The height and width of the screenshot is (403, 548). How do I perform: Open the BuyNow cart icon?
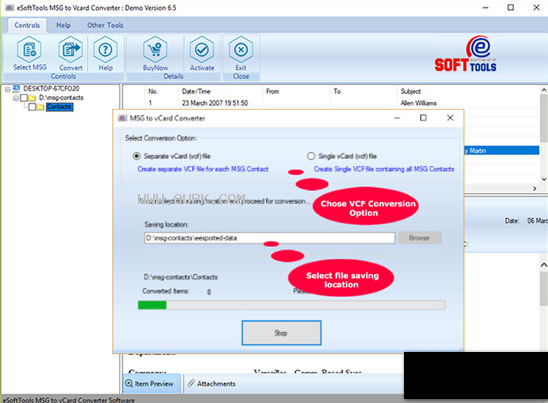point(155,53)
